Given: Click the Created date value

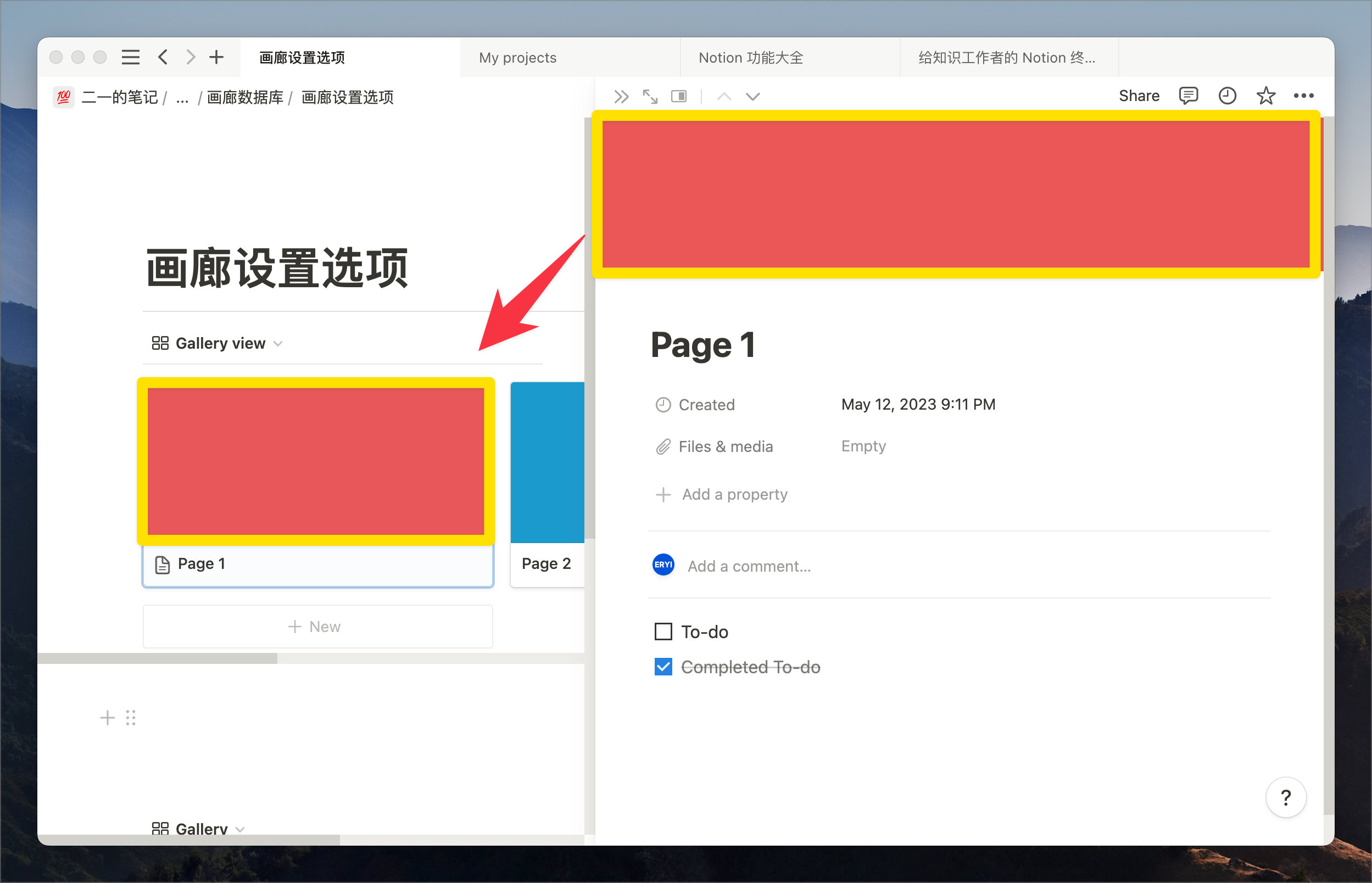Looking at the screenshot, I should [x=918, y=404].
